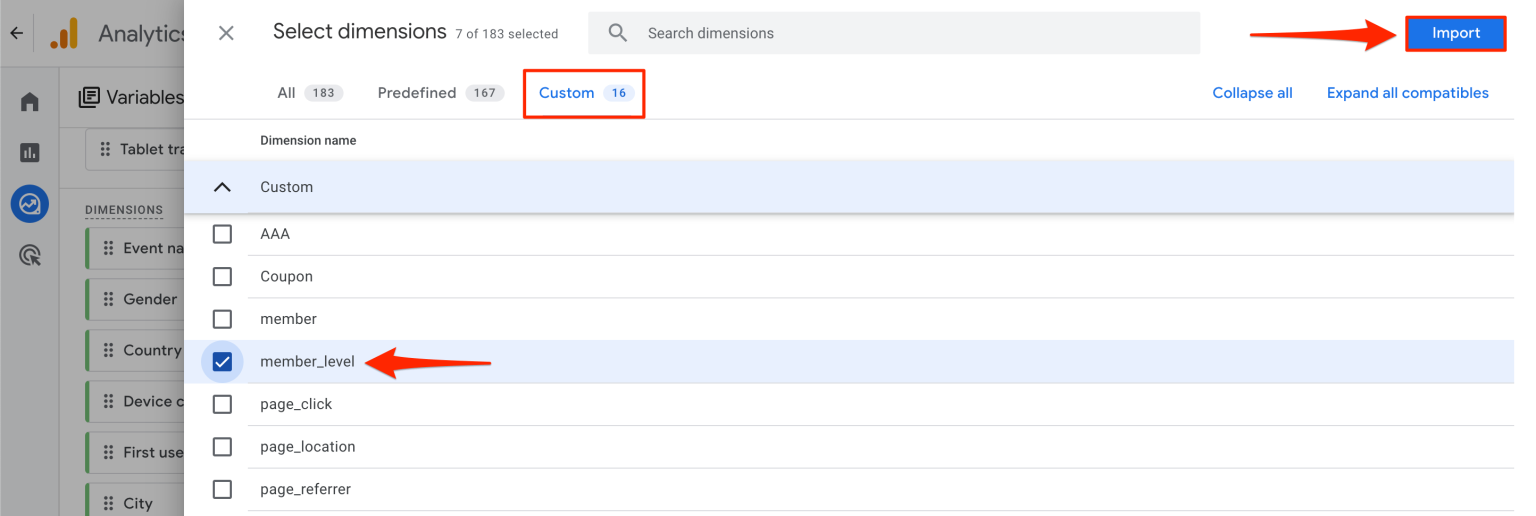Switch to the All 183 tab
1536x516 pixels.
[x=310, y=93]
